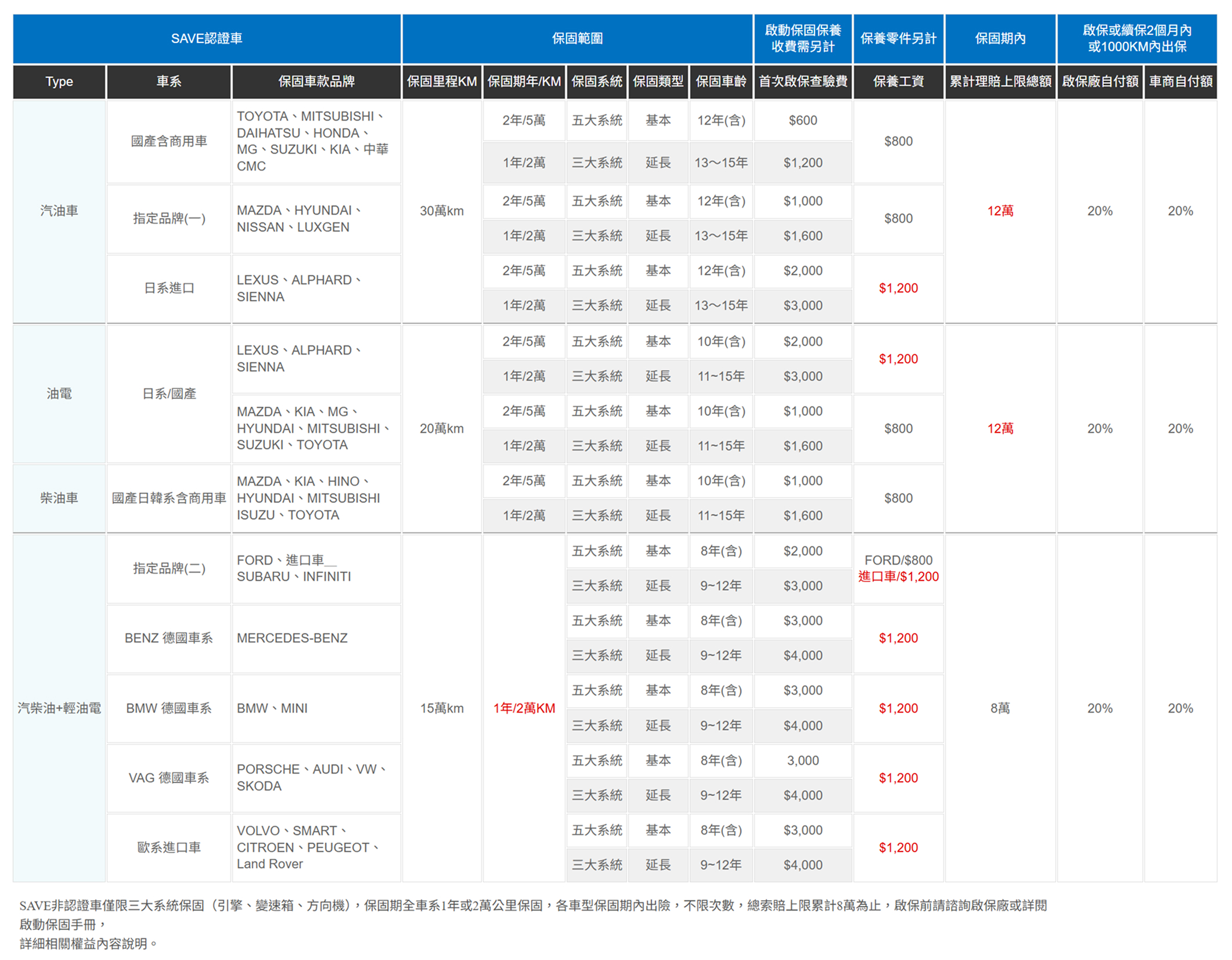Image resolution: width=1232 pixels, height=960 pixels.
Task: Click the $600 inspection fee cell
Action: point(803,121)
